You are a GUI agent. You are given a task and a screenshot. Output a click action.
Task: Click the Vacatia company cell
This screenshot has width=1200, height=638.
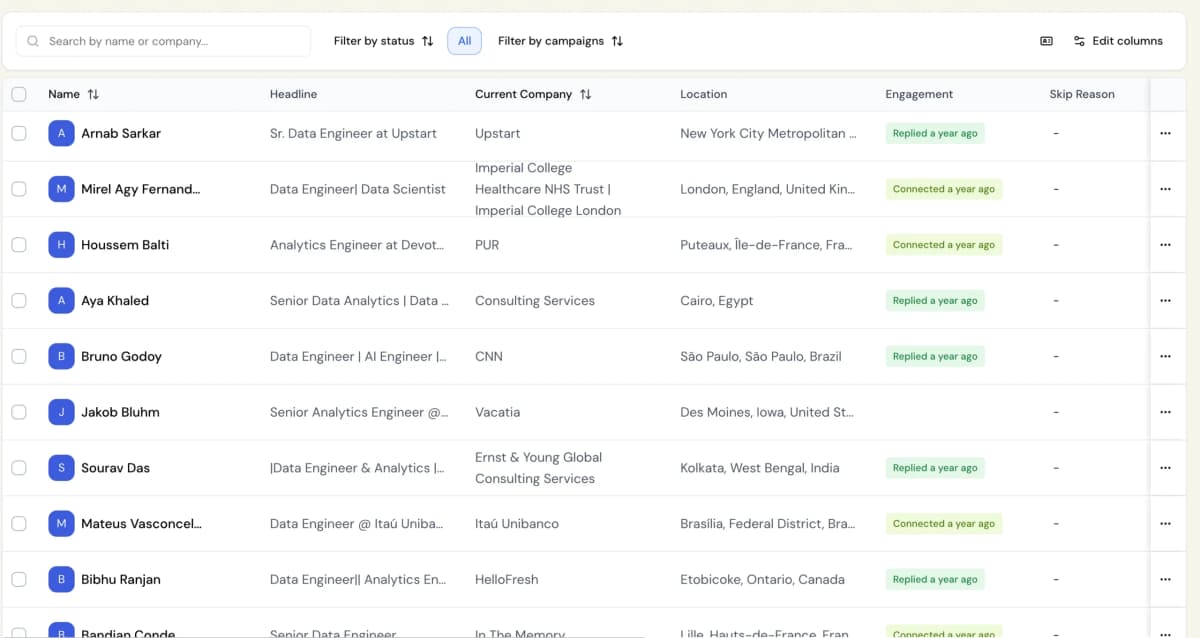coord(497,412)
